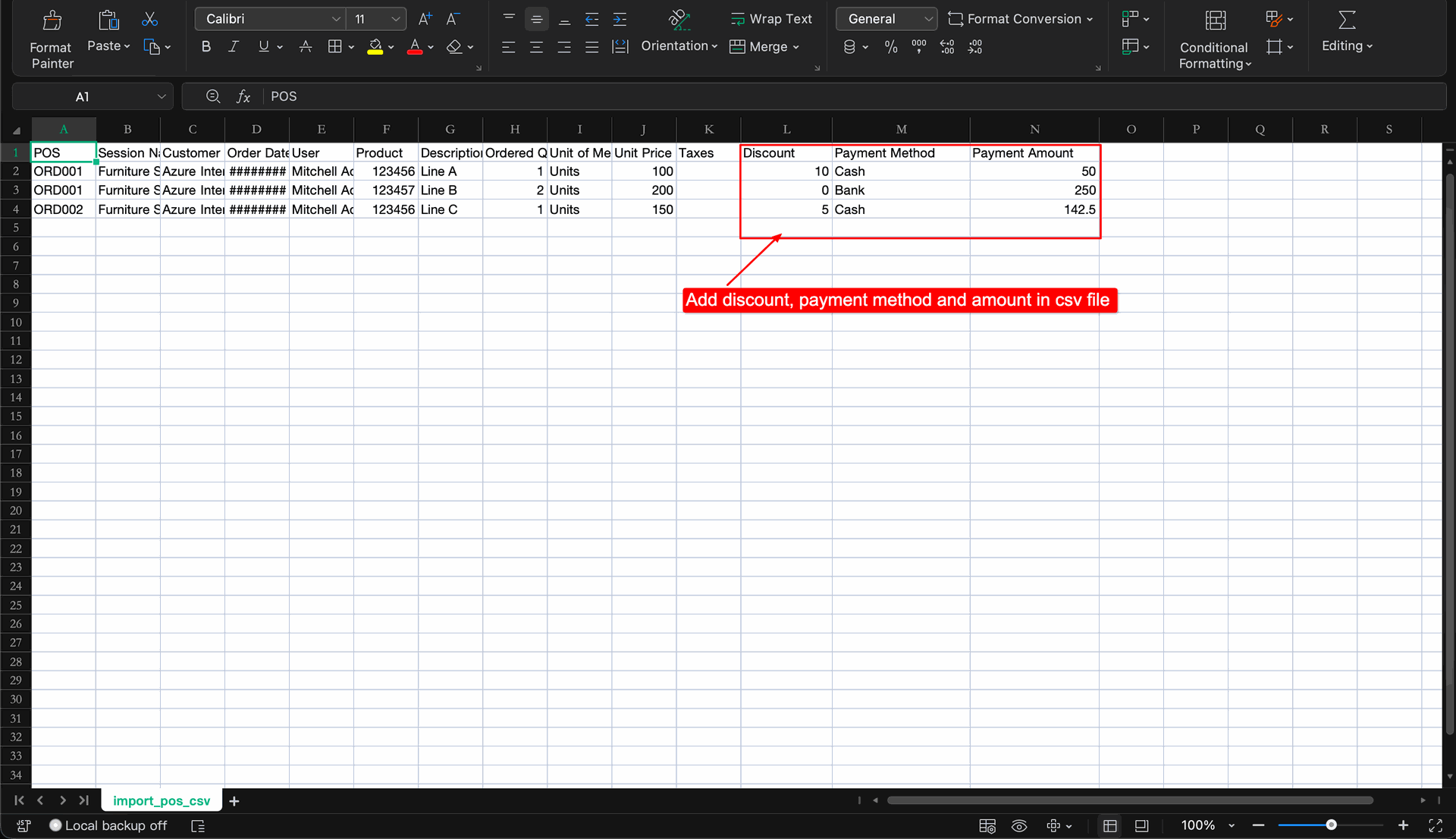This screenshot has height=839, width=1456.
Task: Click the insert function fx icon
Action: pos(243,96)
